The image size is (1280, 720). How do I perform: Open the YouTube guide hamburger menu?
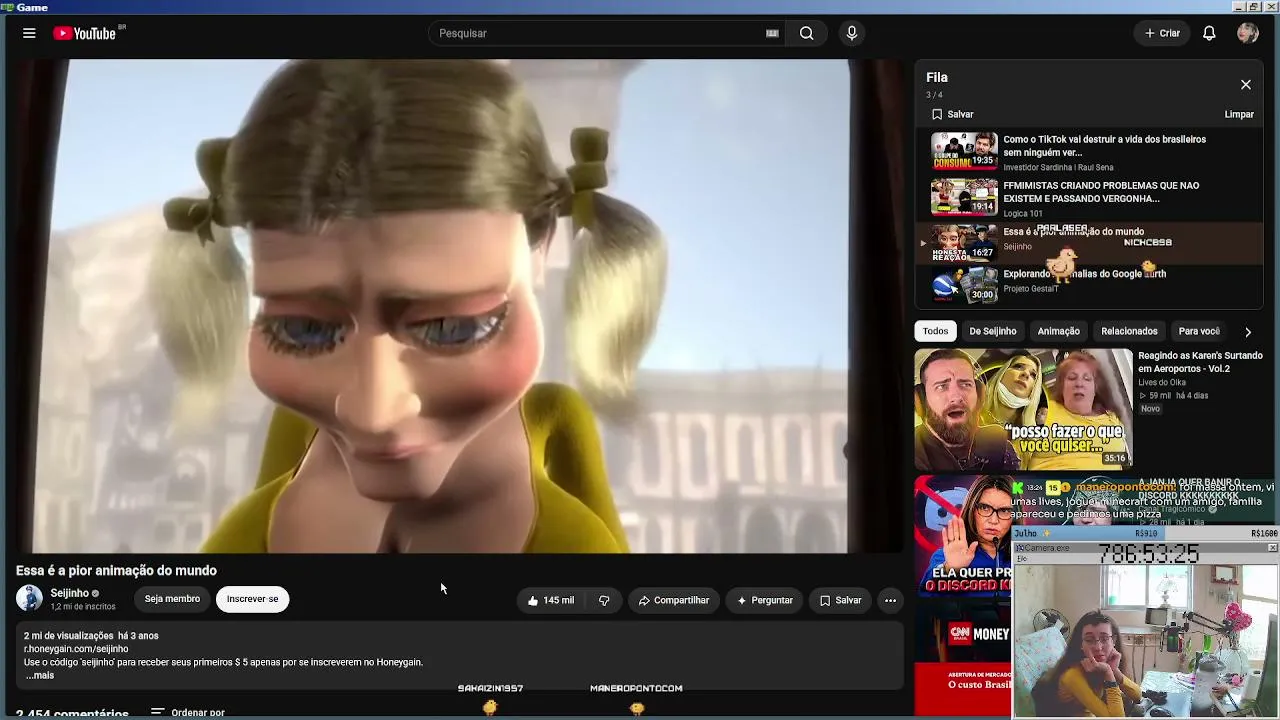point(29,33)
